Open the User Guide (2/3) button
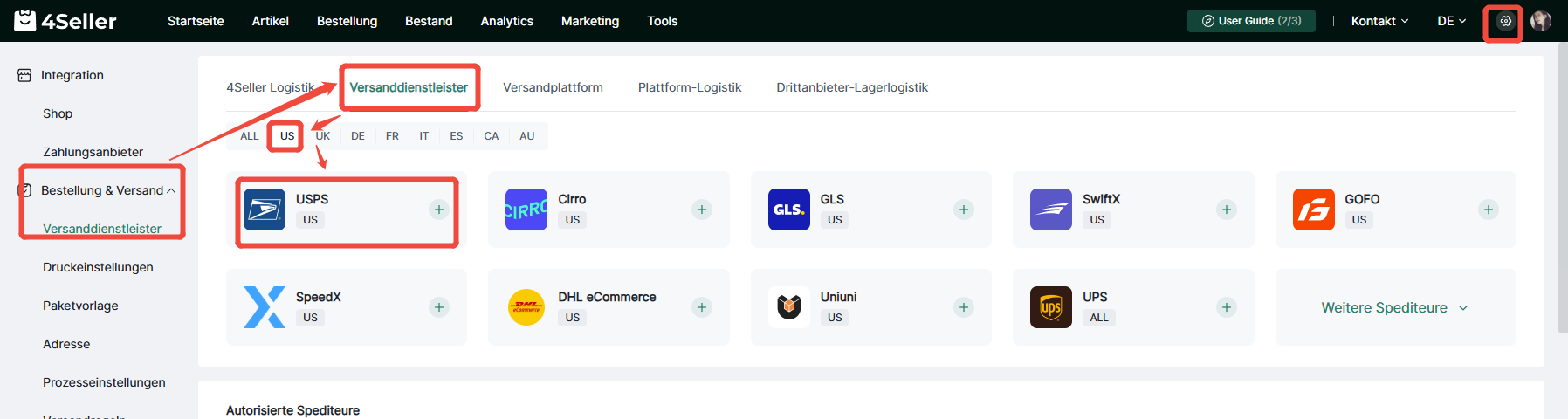The height and width of the screenshot is (419, 1568). click(1251, 21)
